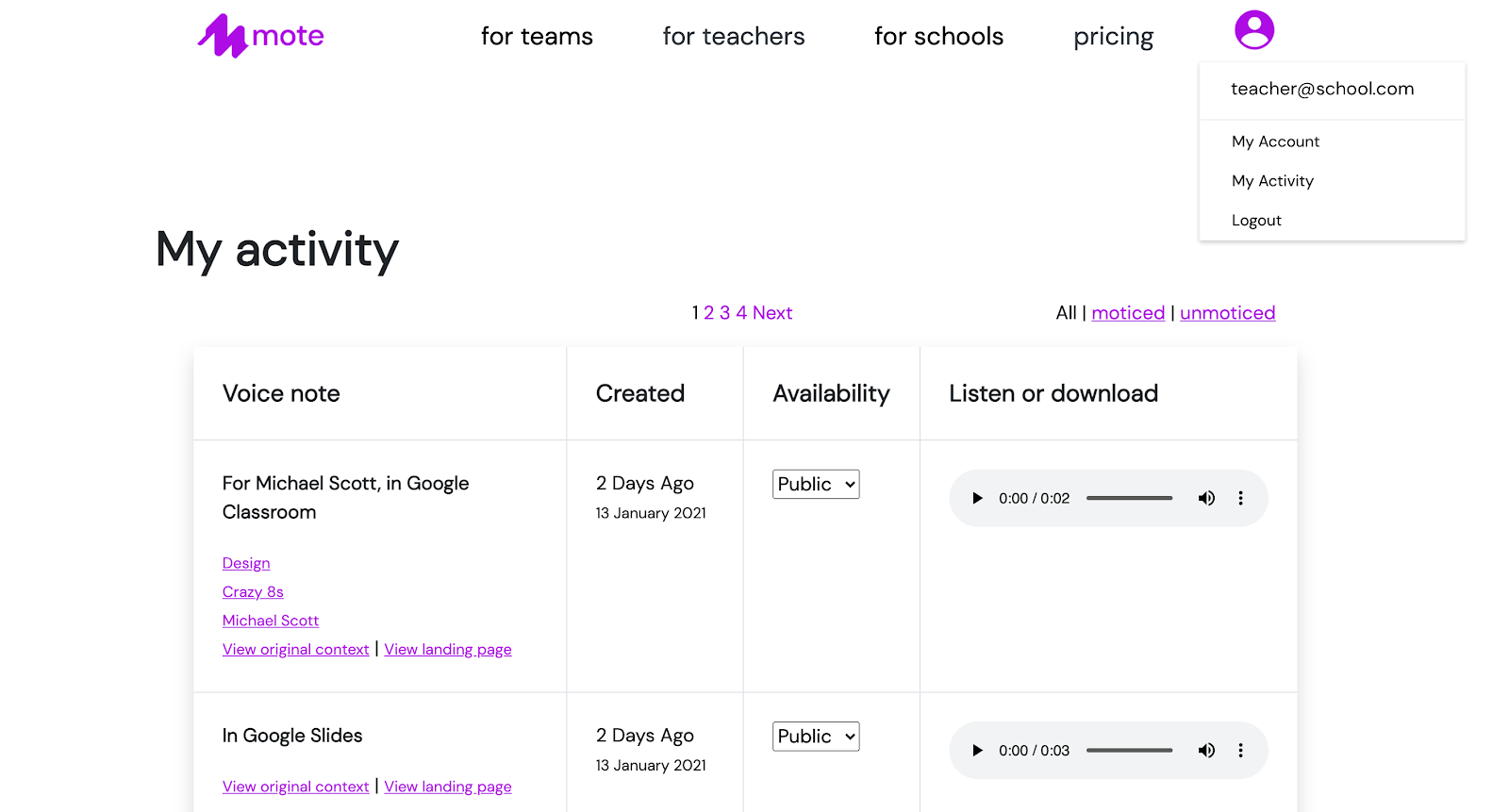Open more options on first audio player

click(1240, 498)
